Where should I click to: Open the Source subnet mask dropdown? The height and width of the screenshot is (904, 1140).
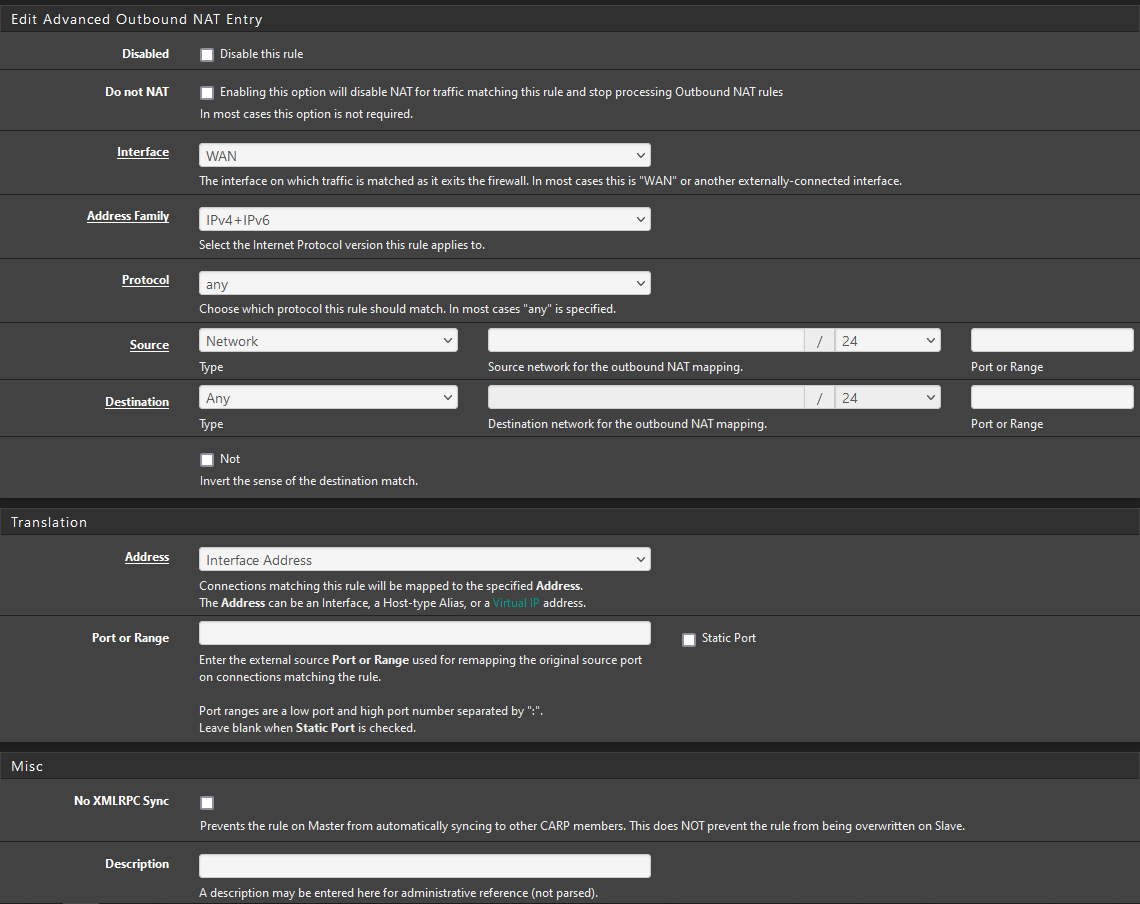tap(888, 340)
